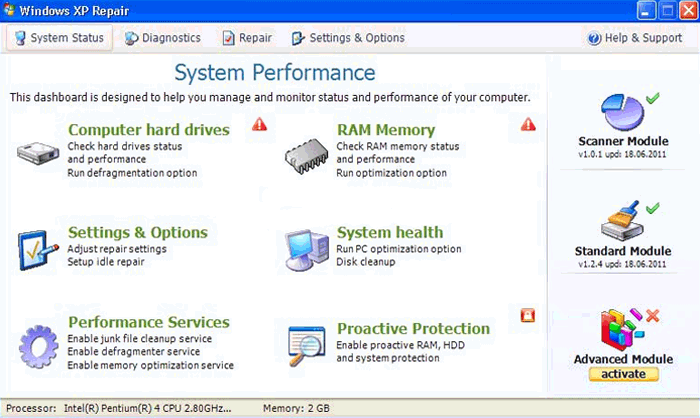Click the System health computer icon
This screenshot has height=418, width=700.
click(307, 246)
